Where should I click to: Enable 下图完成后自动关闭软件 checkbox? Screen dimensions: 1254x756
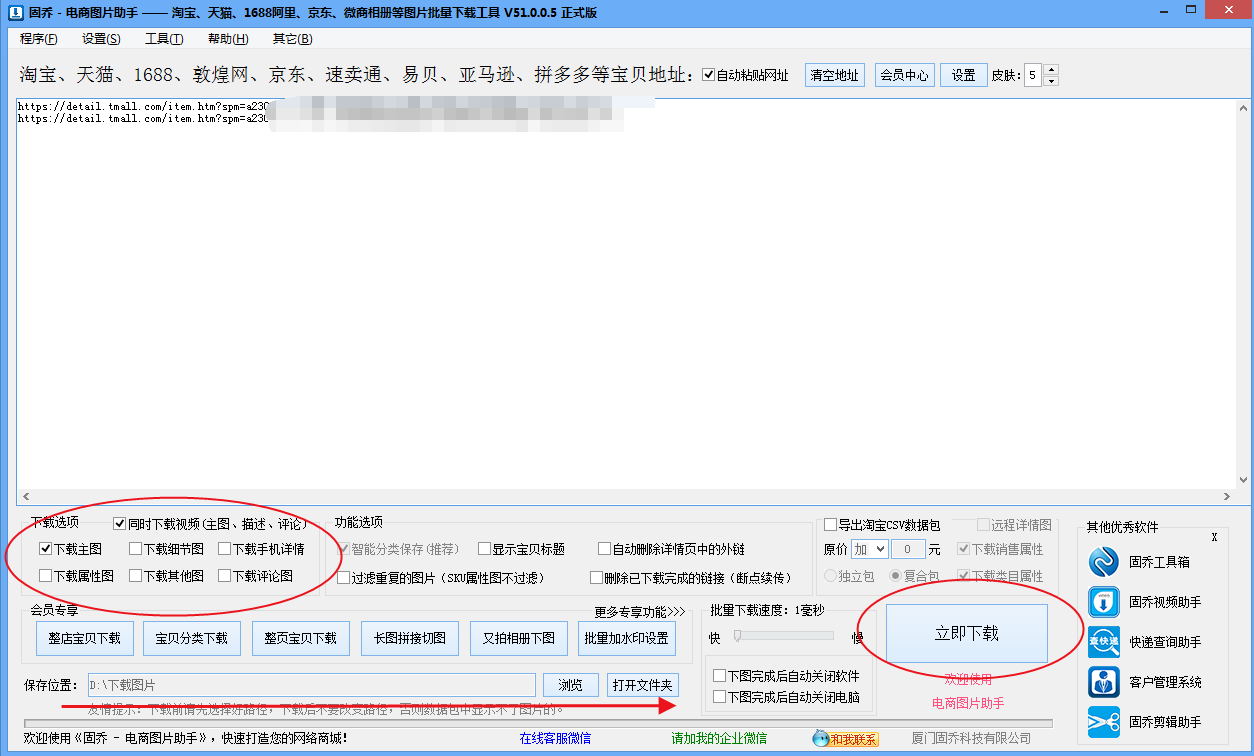719,677
